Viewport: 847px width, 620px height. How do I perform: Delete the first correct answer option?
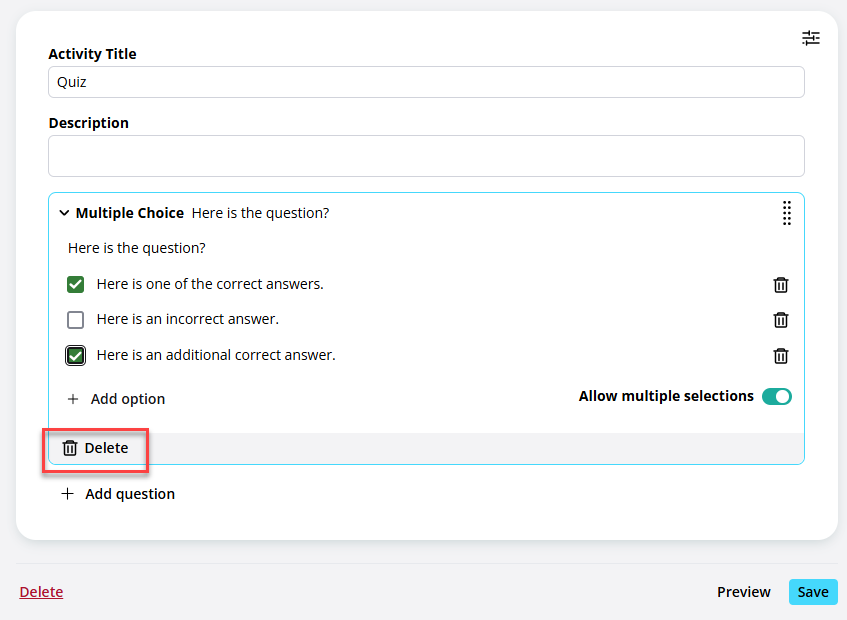point(781,285)
